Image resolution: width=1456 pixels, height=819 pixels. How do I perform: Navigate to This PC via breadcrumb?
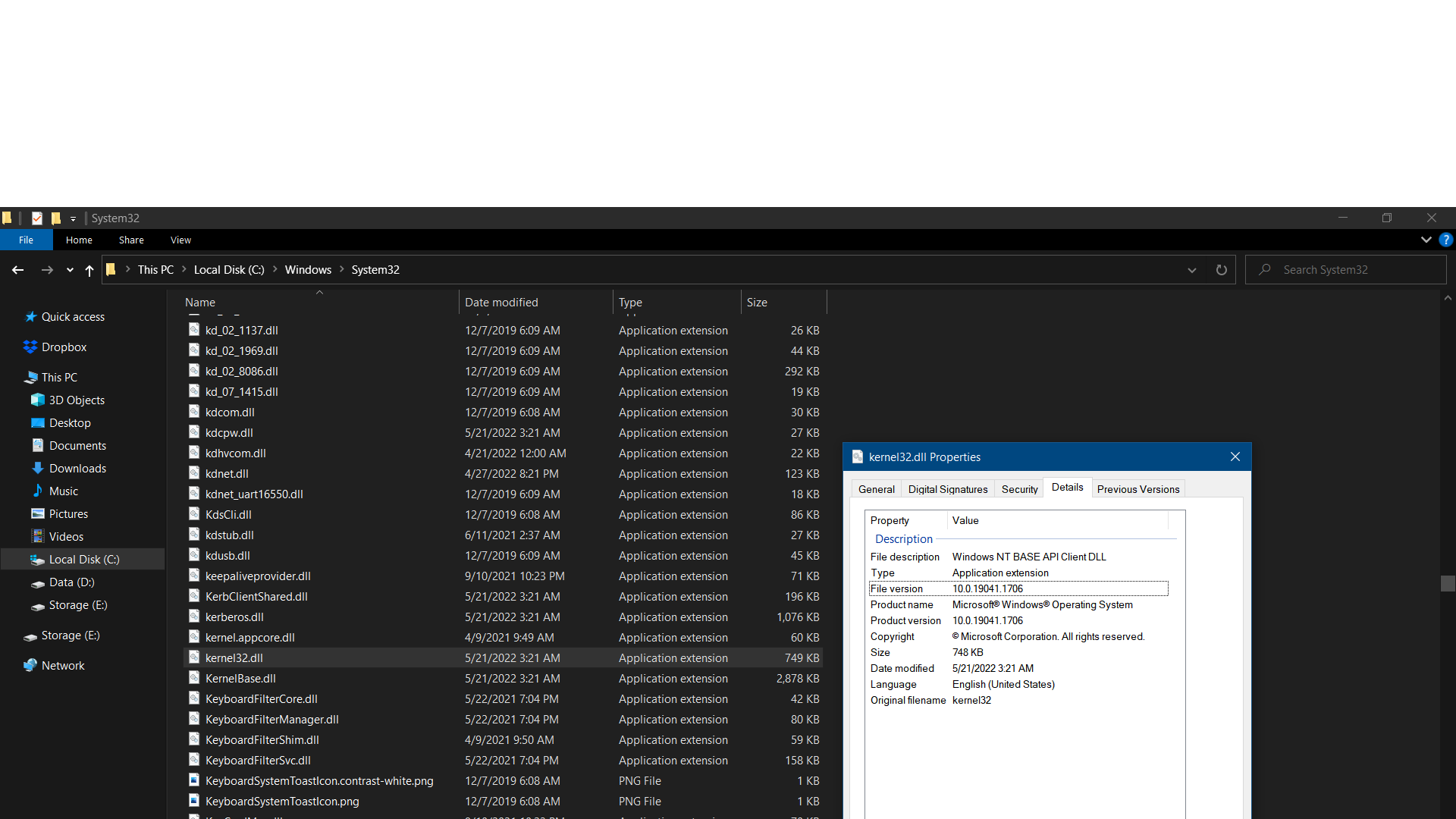[x=155, y=269]
